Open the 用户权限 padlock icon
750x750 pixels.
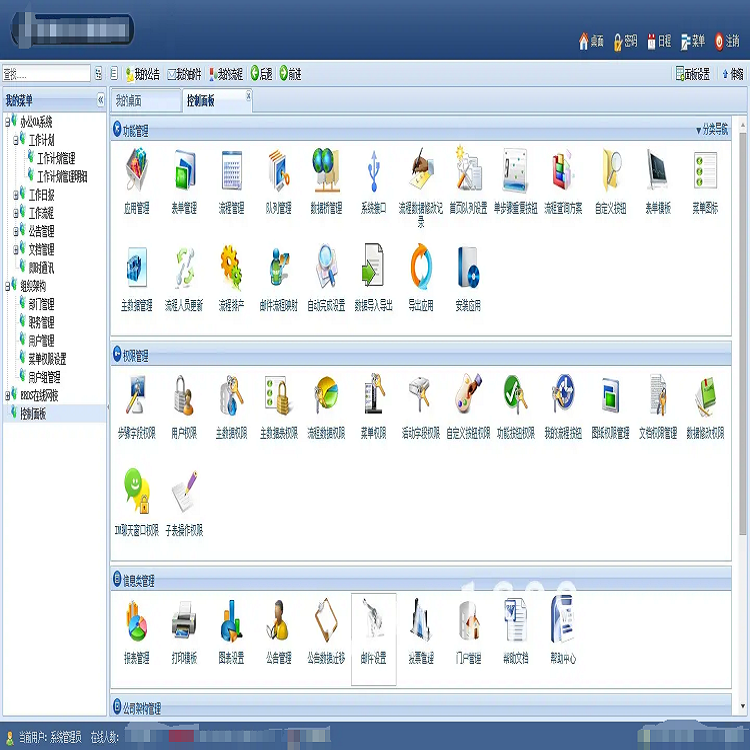[183, 396]
